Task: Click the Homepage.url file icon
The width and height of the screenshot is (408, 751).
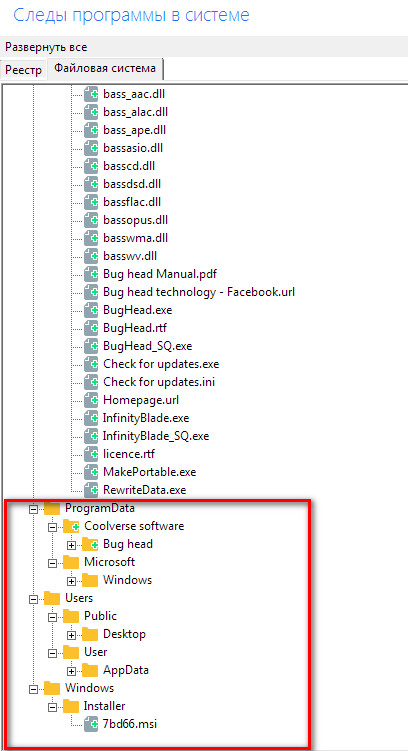Action: (91, 400)
